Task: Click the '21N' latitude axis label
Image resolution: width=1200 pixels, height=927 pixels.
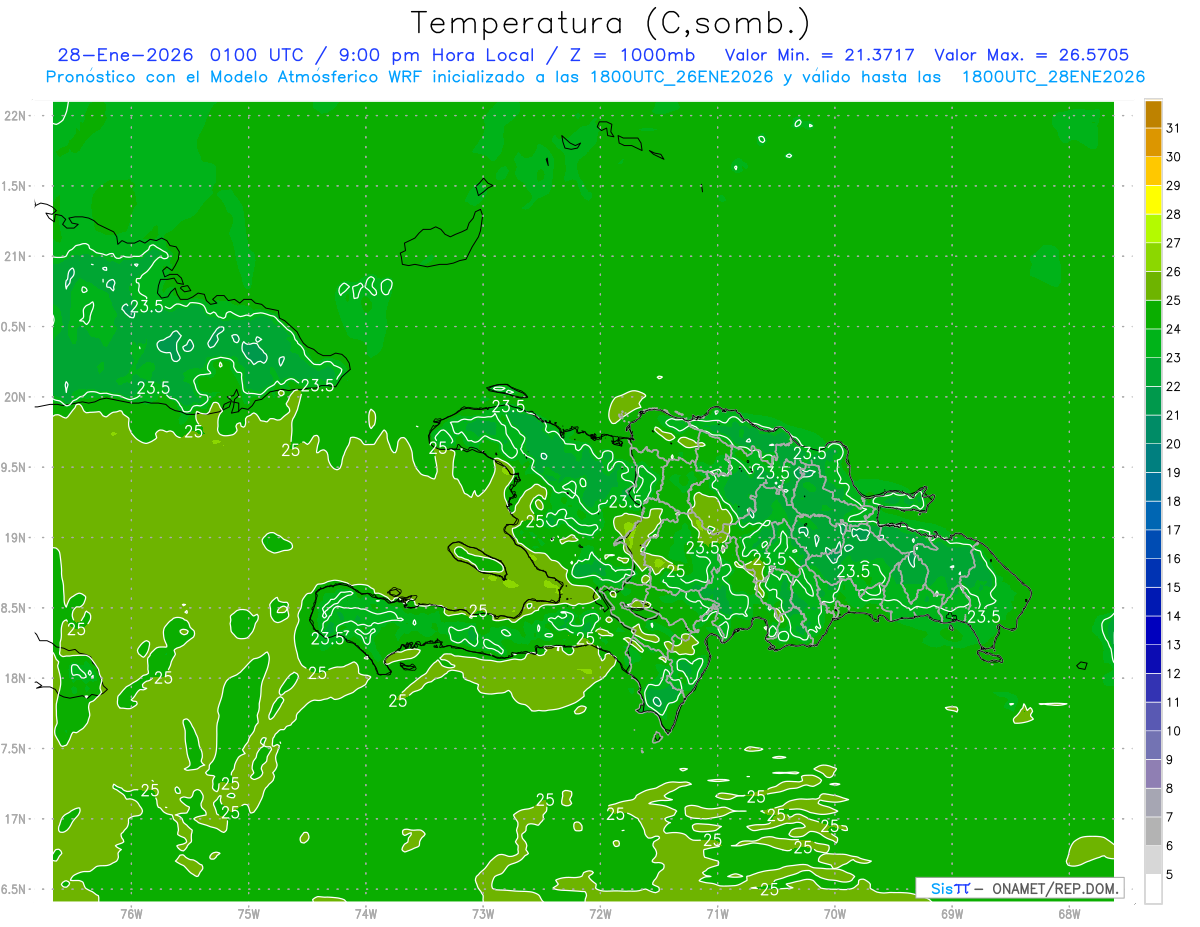Action: click(x=17, y=257)
